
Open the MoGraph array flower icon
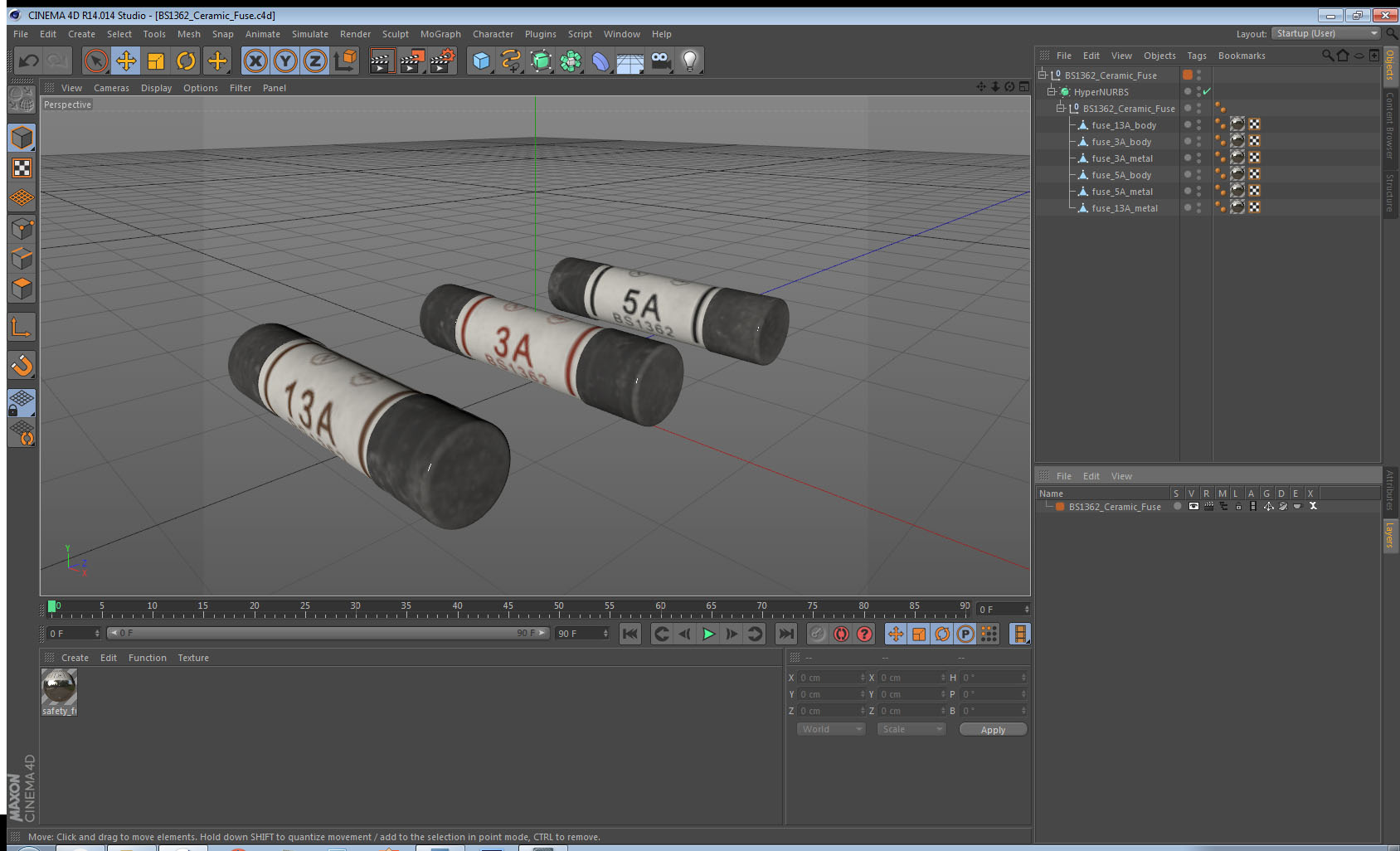pyautogui.click(x=571, y=61)
